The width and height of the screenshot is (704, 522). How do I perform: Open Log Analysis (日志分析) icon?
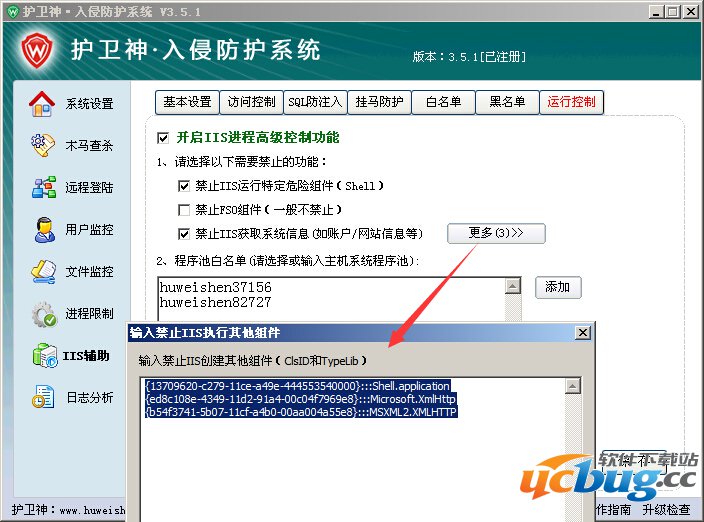click(x=43, y=397)
